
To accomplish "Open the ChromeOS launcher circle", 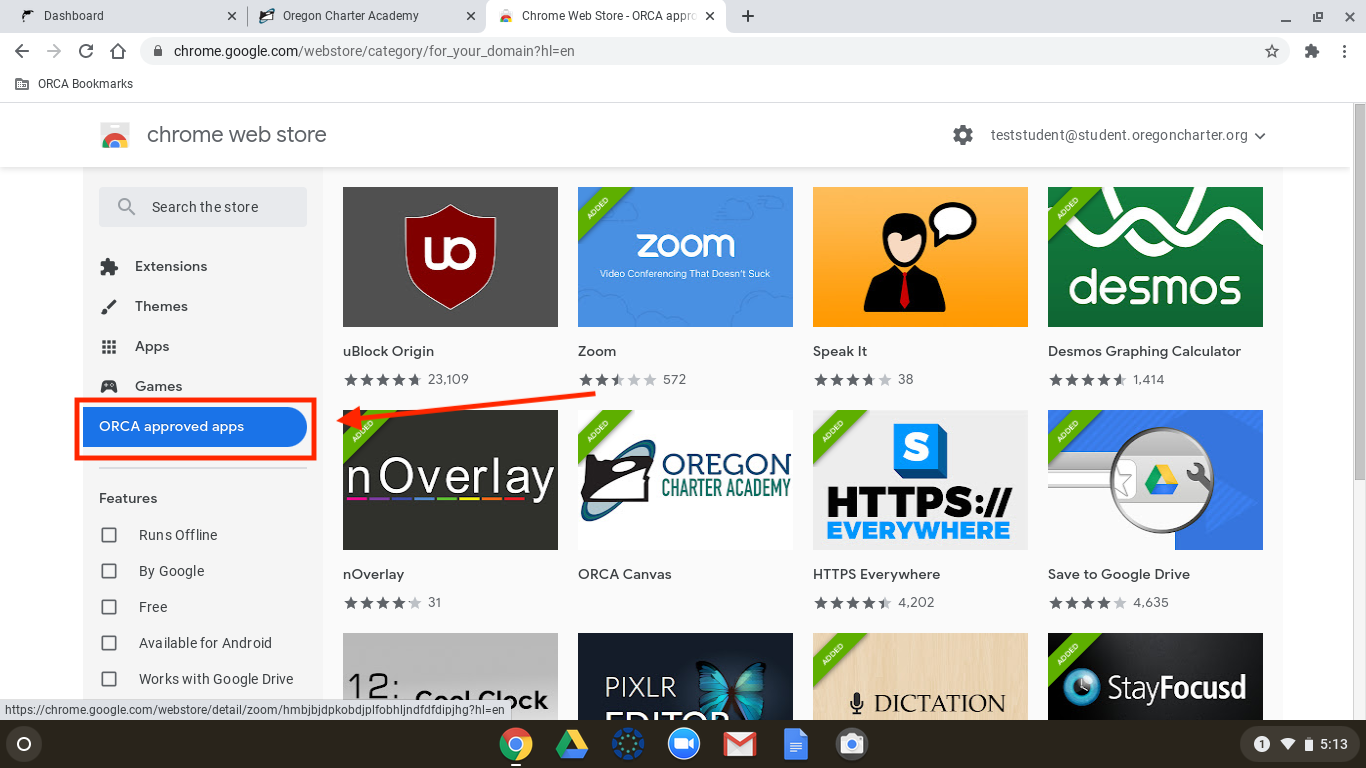I will (24, 744).
